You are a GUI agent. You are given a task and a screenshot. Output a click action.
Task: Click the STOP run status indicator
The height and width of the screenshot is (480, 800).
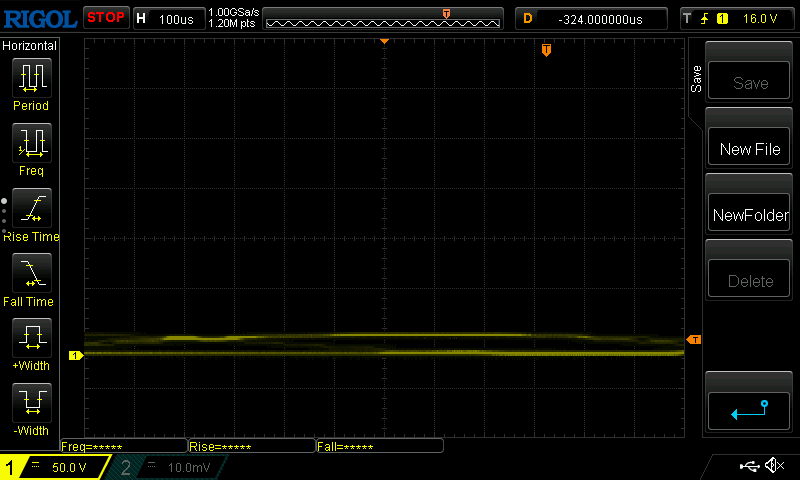[106, 17]
